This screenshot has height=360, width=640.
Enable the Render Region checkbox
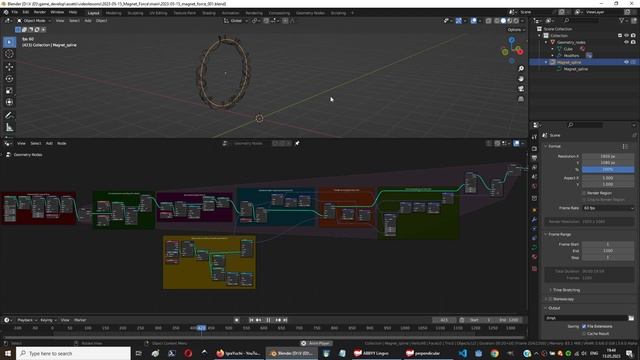(584, 193)
